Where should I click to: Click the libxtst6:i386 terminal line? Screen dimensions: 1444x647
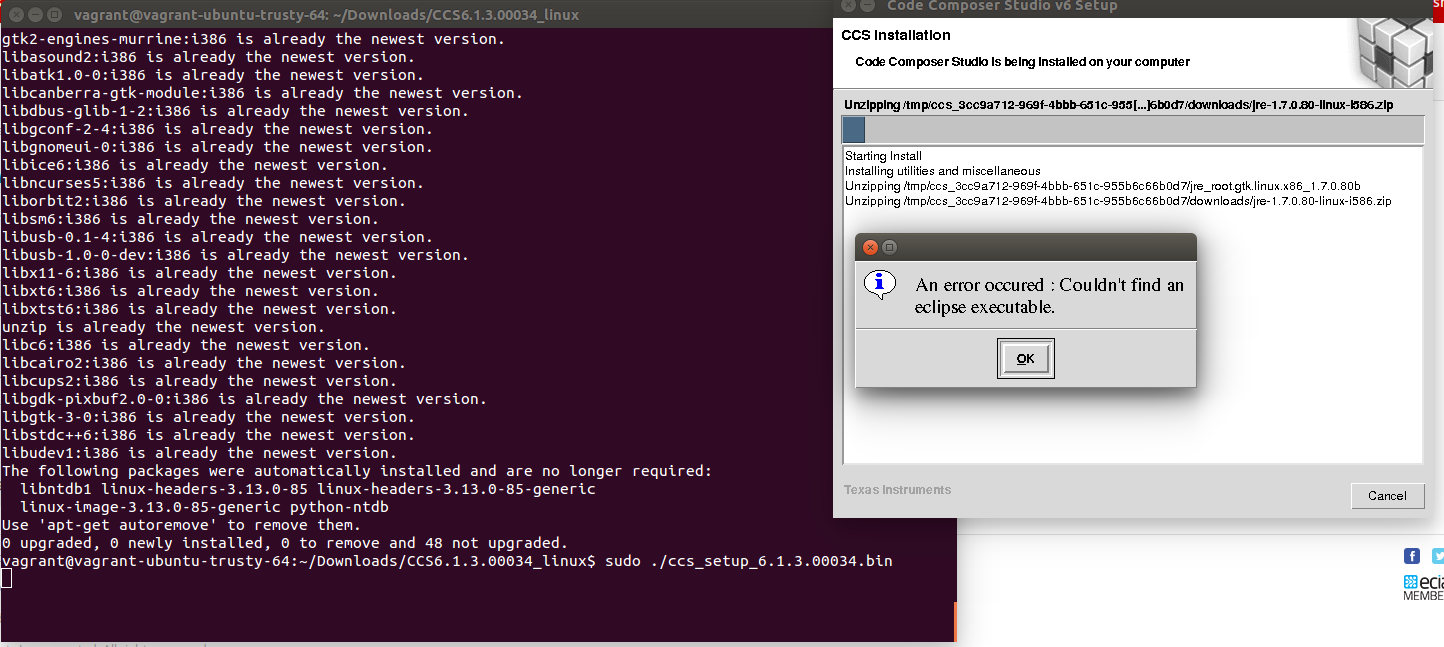(199, 309)
